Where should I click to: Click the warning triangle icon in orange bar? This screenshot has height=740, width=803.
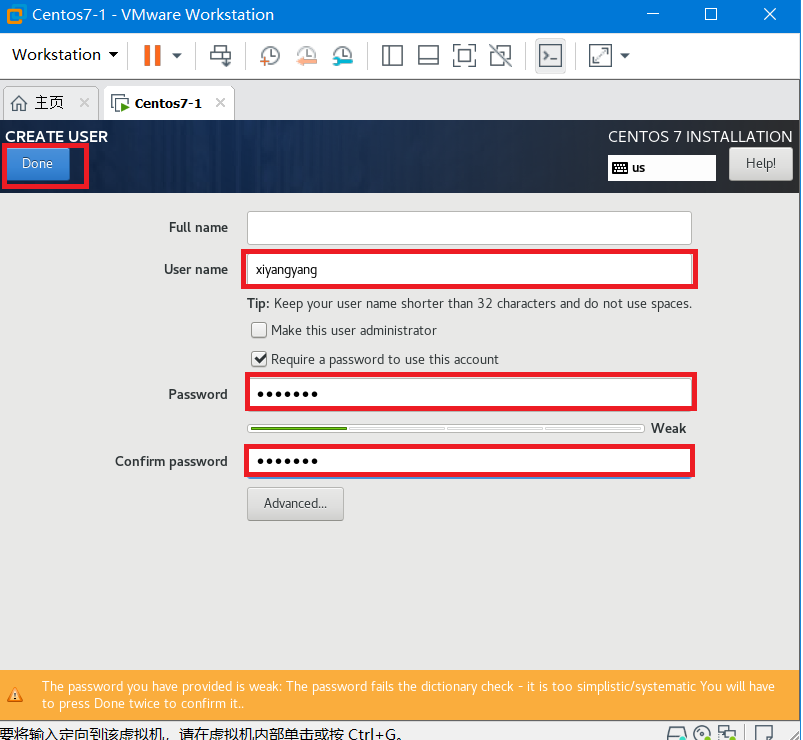[x=15, y=695]
